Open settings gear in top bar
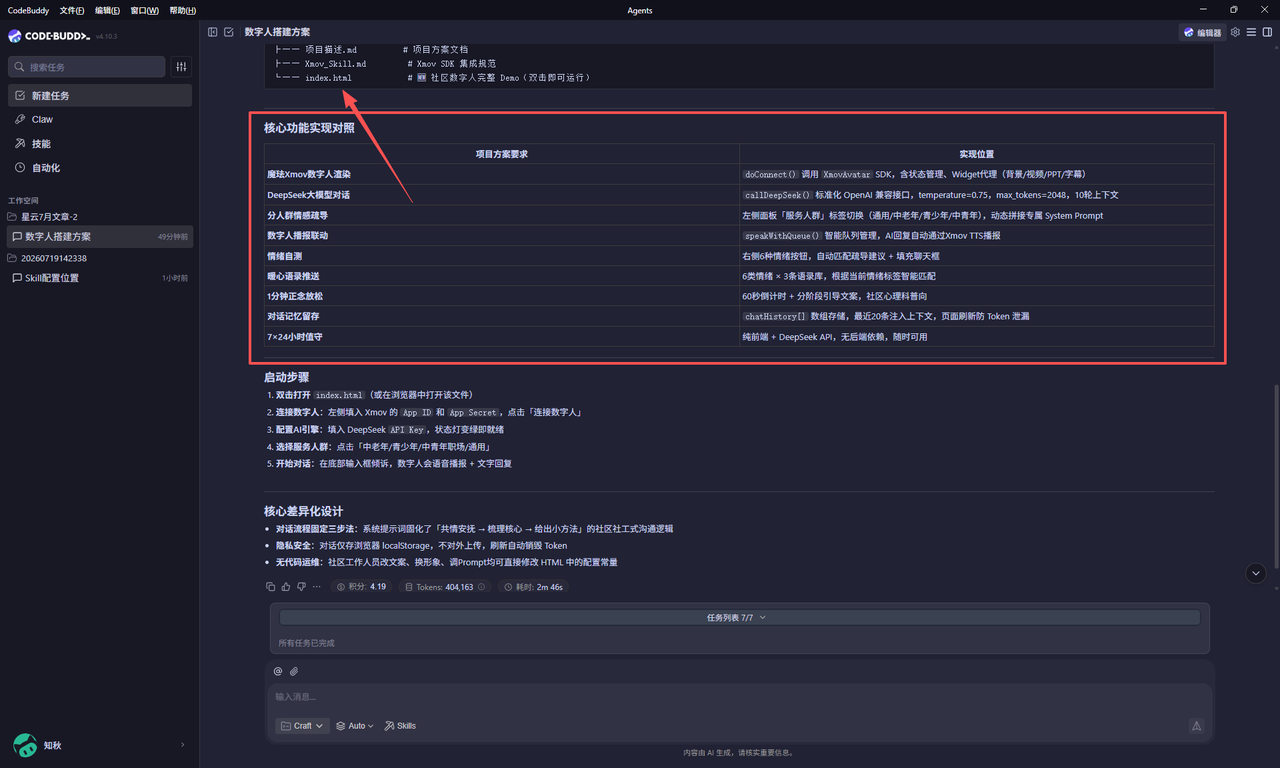Viewport: 1280px width, 768px height. tap(1235, 32)
